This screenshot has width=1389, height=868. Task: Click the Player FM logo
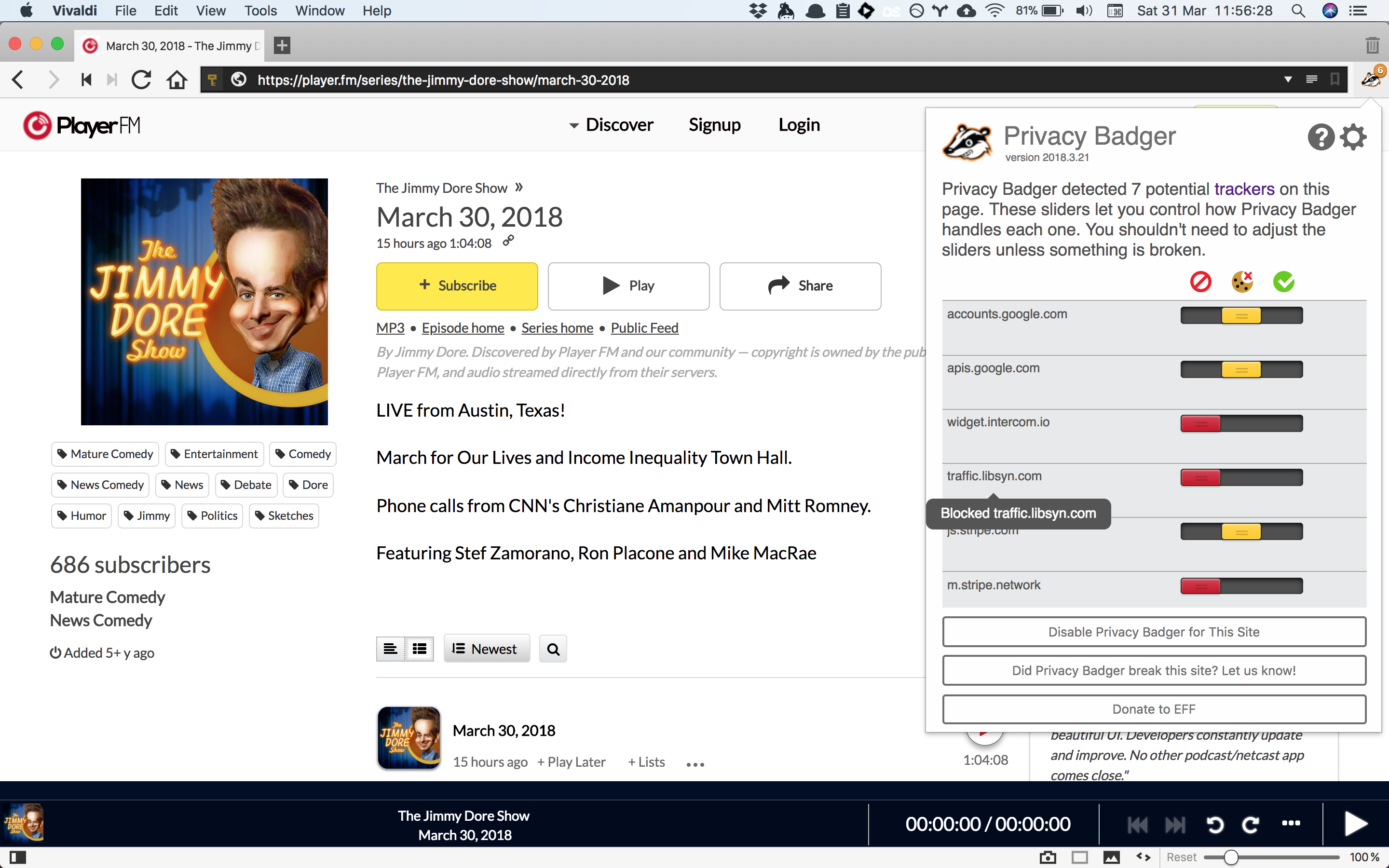[82, 125]
